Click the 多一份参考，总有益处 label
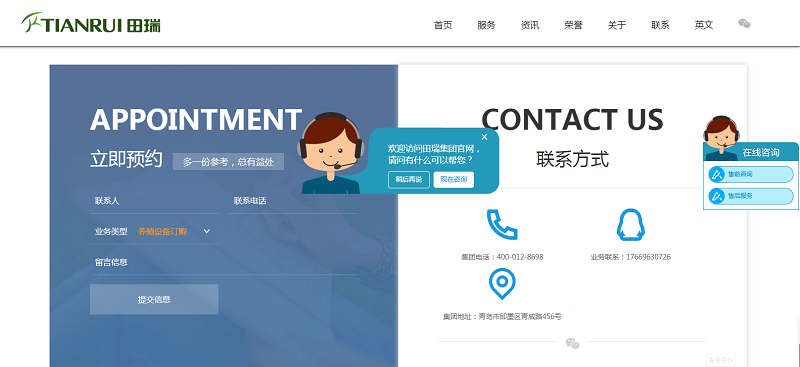 tap(228, 162)
